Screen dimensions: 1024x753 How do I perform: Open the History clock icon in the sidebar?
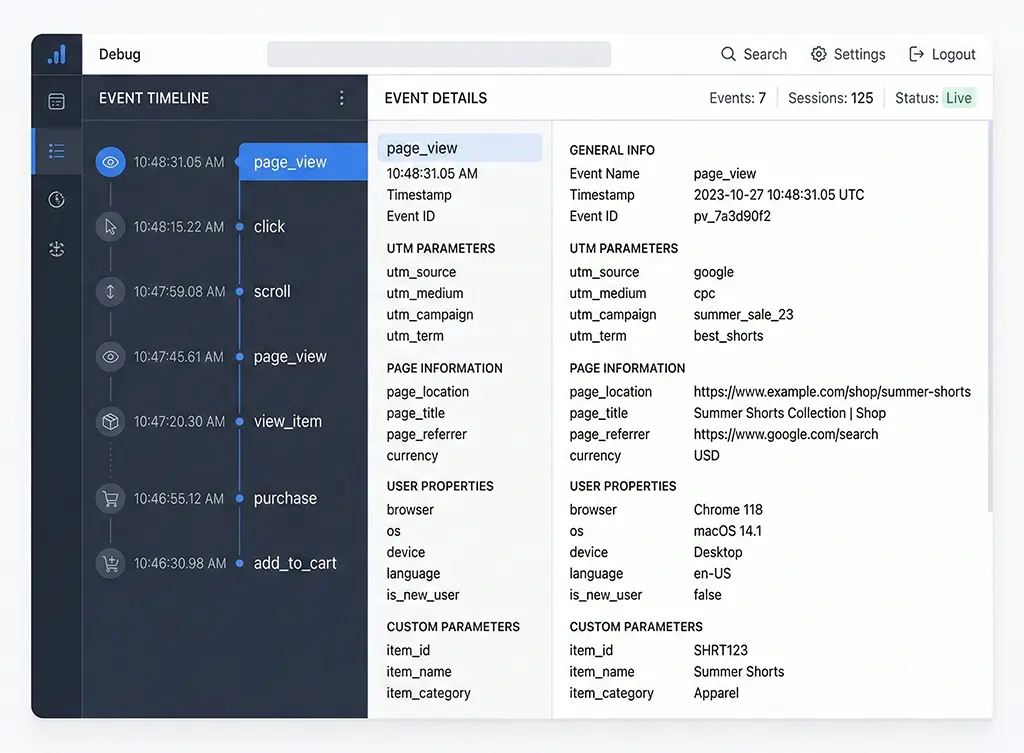[x=56, y=199]
